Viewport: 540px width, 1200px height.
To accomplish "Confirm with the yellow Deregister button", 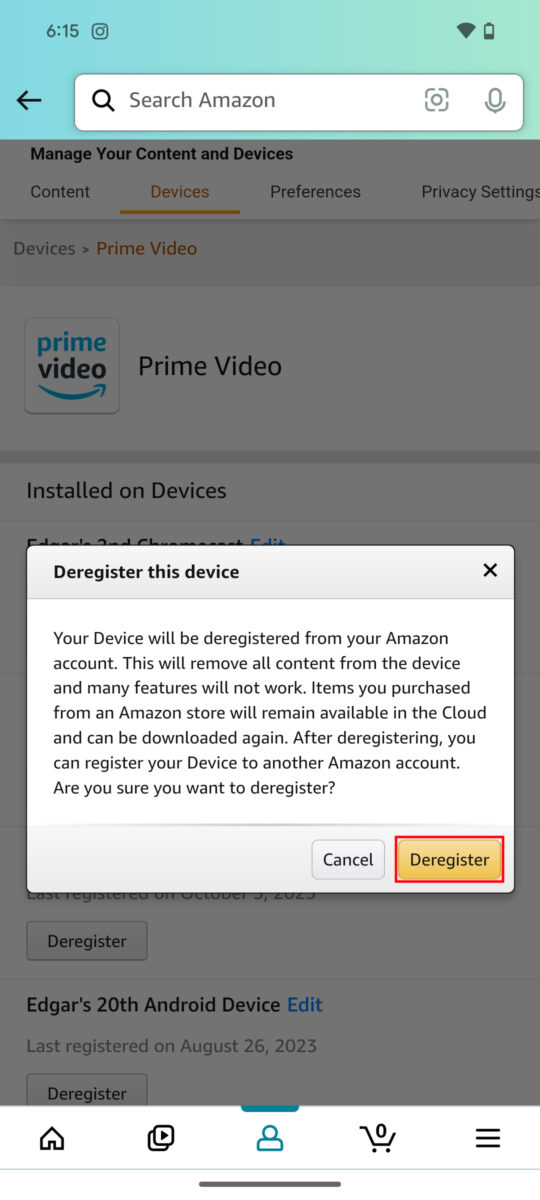I will tap(449, 860).
